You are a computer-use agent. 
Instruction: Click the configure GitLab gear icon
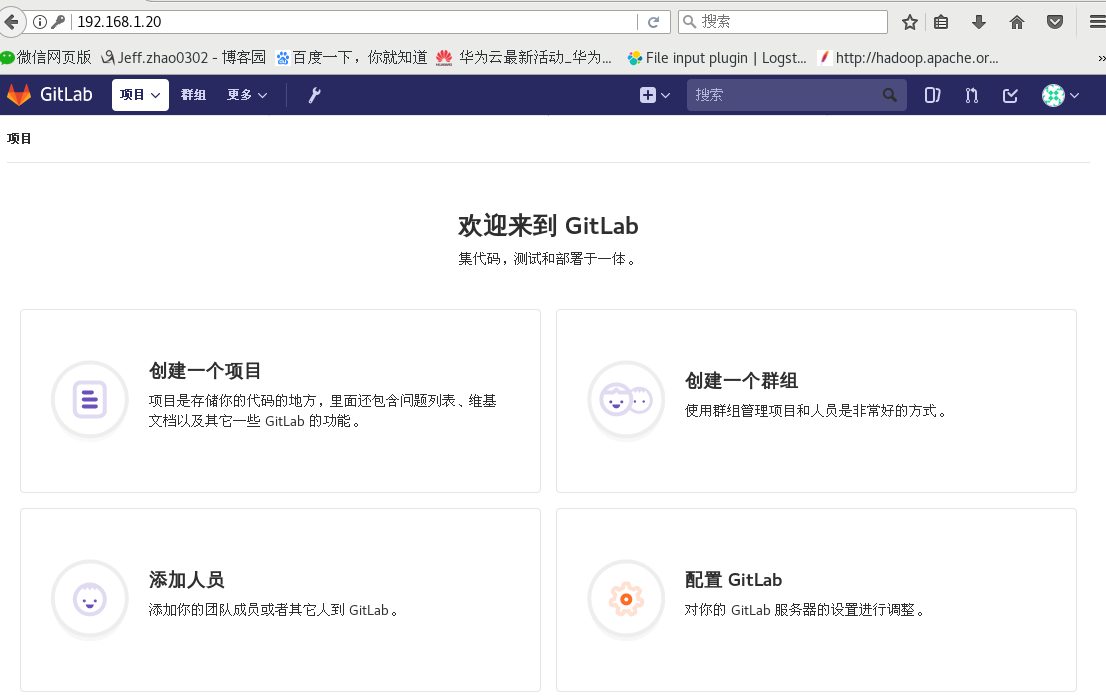tap(626, 599)
